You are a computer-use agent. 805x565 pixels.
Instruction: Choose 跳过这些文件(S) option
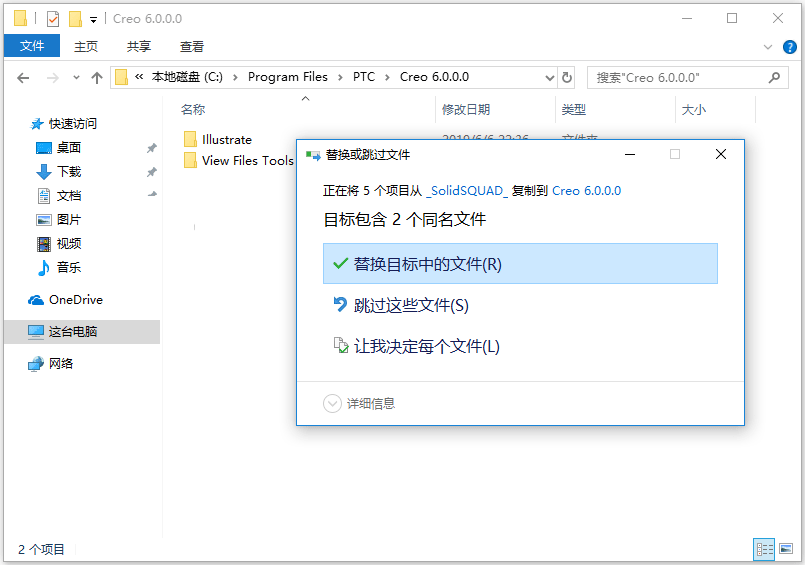pyautogui.click(x=411, y=305)
